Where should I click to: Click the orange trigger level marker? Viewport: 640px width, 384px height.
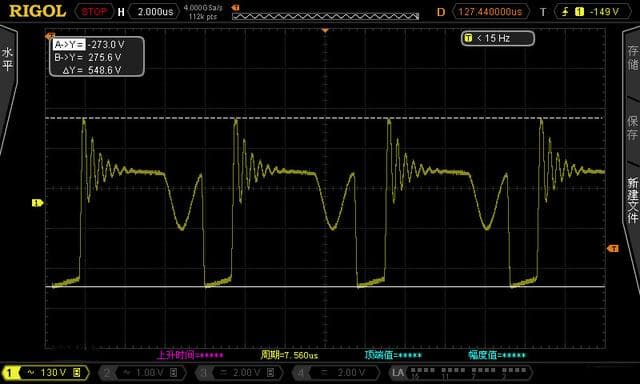click(613, 248)
